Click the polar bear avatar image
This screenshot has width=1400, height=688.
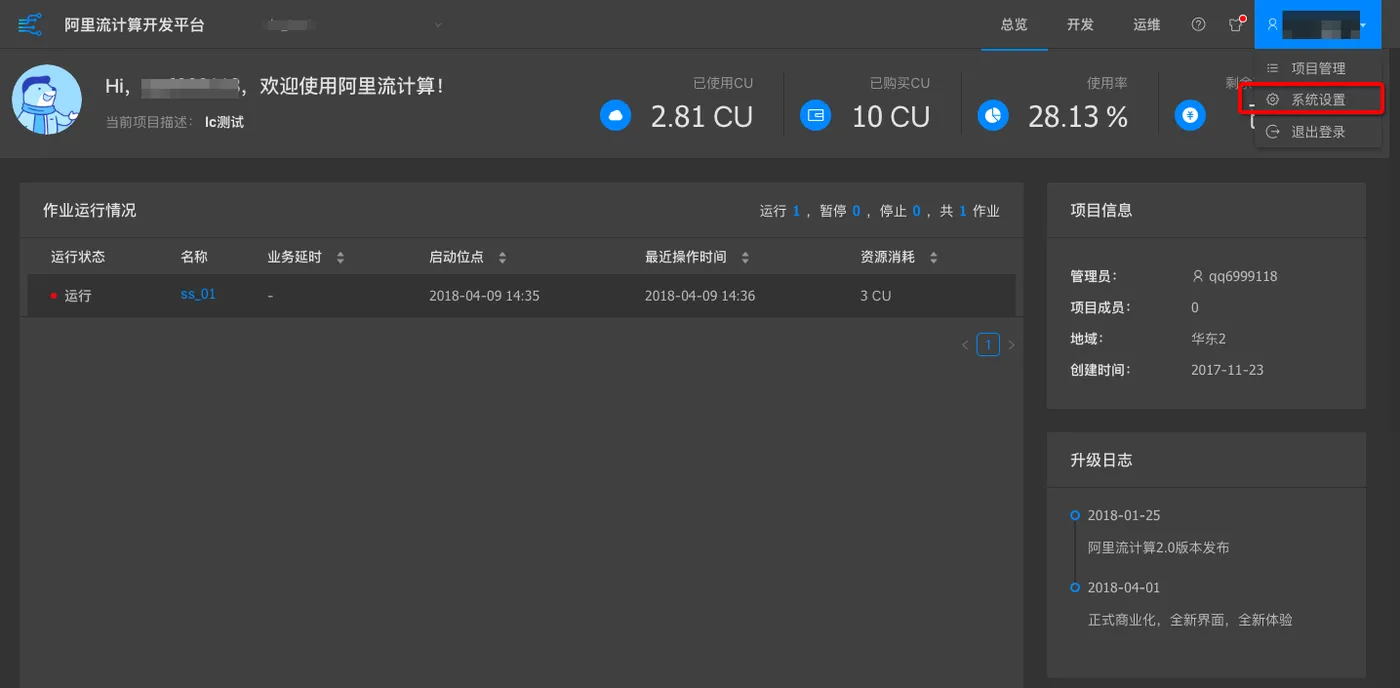click(47, 100)
